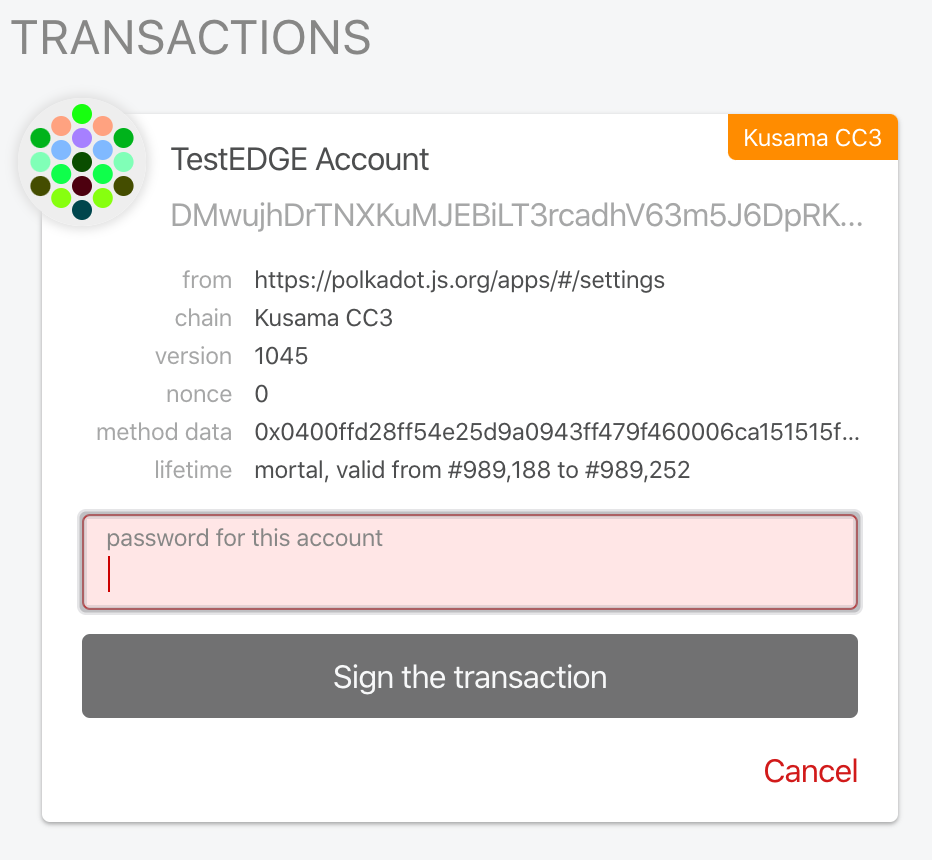Click the "chain" field label
Screen dimensions: 932x860
click(x=203, y=319)
